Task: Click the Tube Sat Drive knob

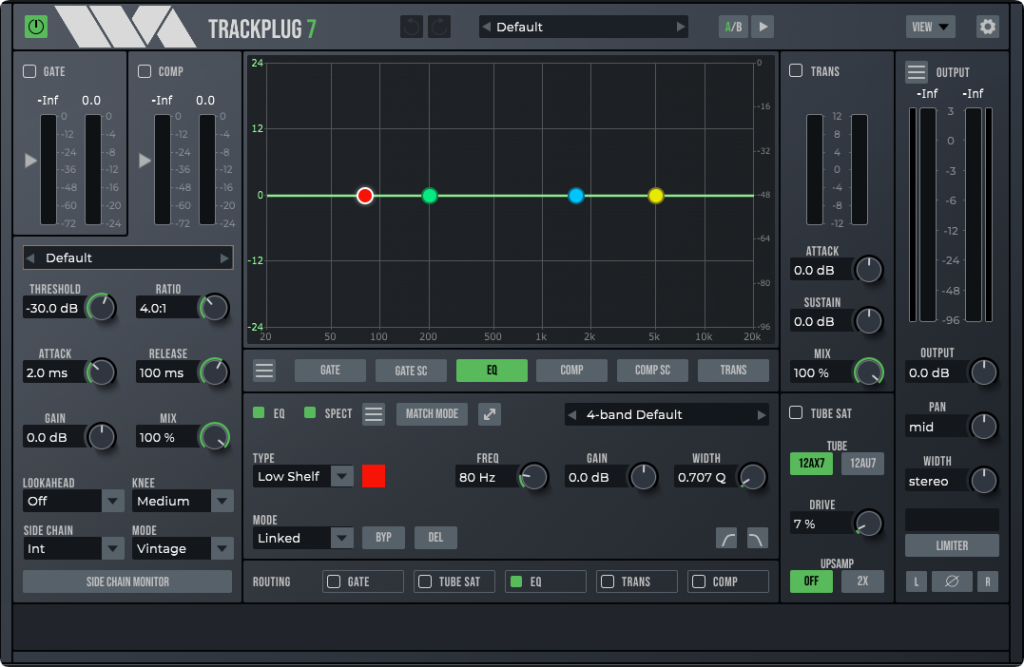Action: pos(868,523)
